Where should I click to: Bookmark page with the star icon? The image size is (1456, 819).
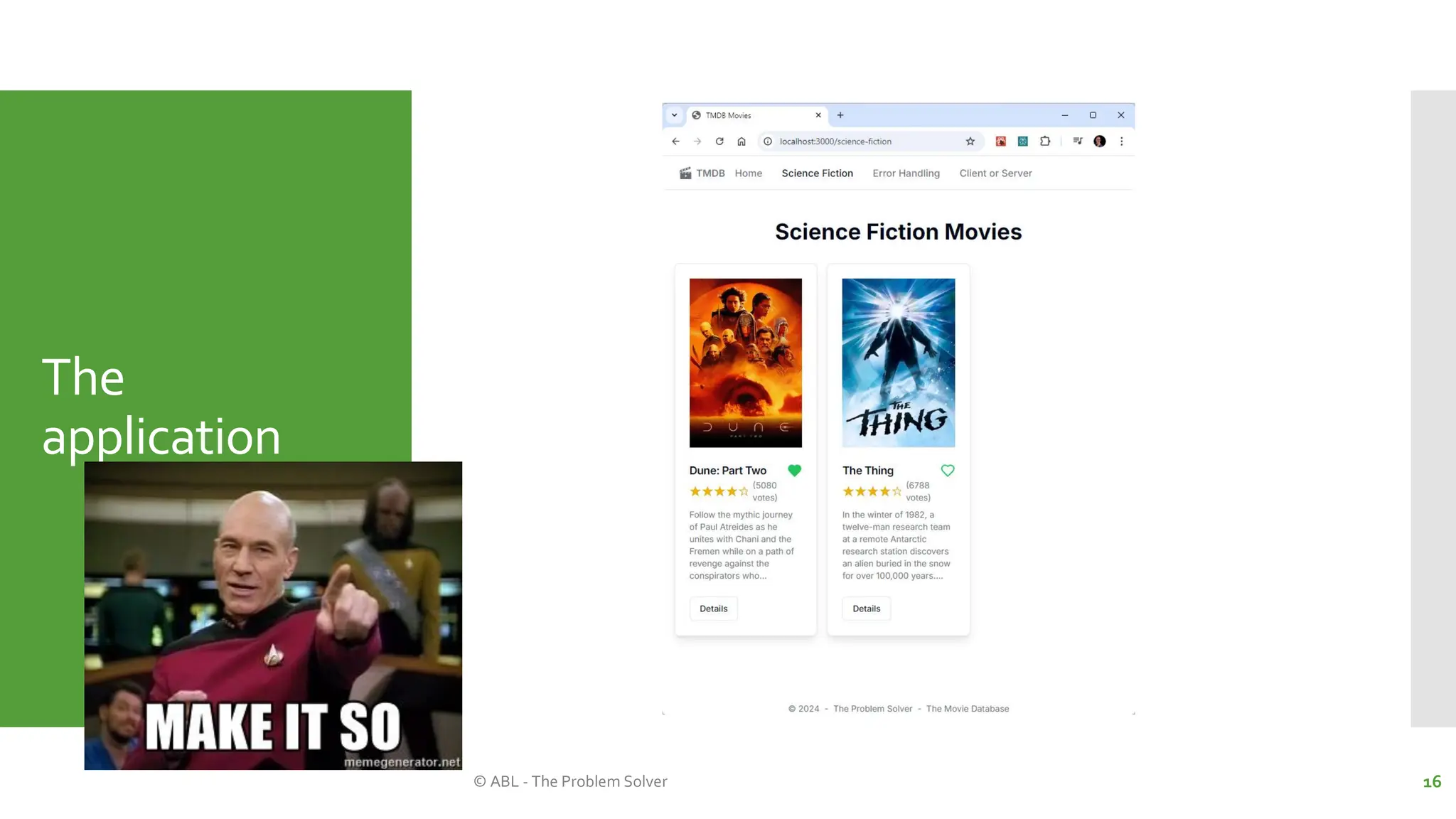click(x=970, y=141)
